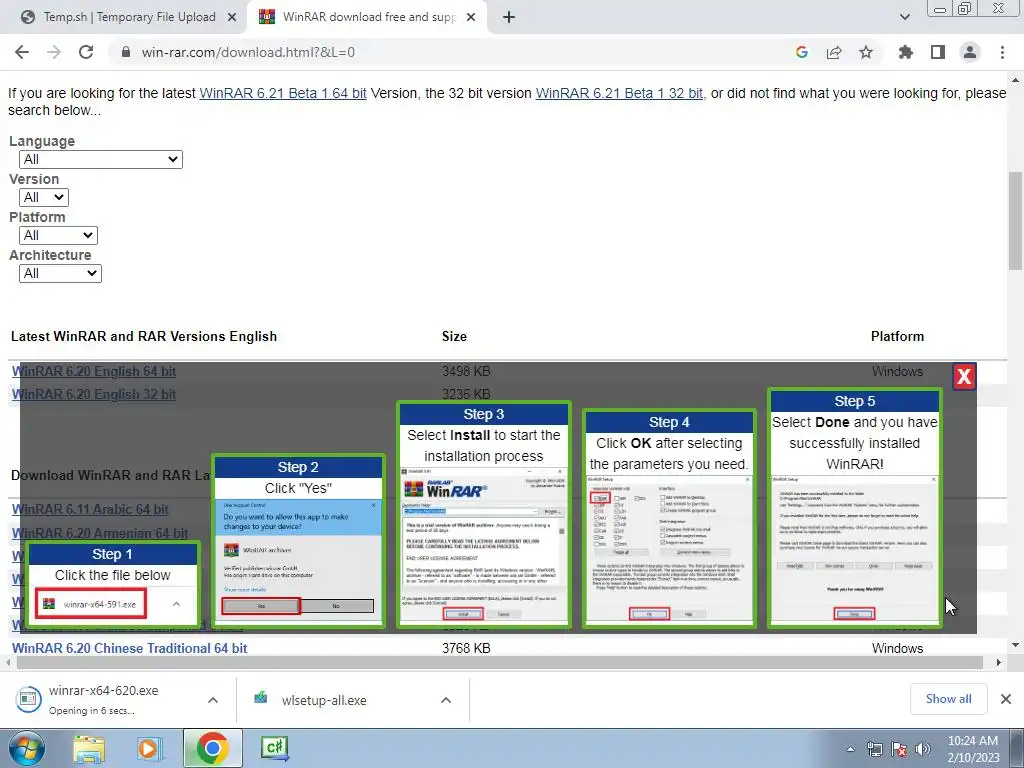Image resolution: width=1024 pixels, height=768 pixels.
Task: Go back to the previous page
Action: click(22, 52)
